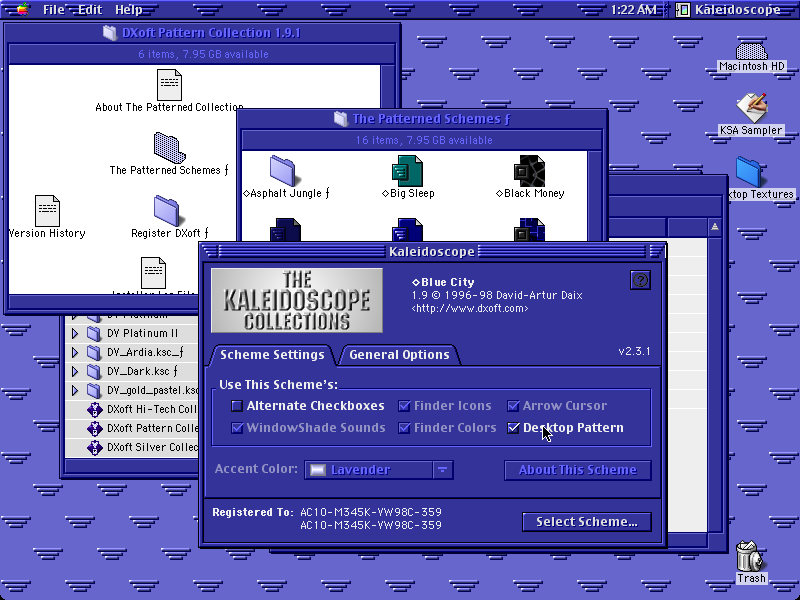800x600 pixels.
Task: Click the Kaleidoscope window close box
Action: click(x=210, y=251)
